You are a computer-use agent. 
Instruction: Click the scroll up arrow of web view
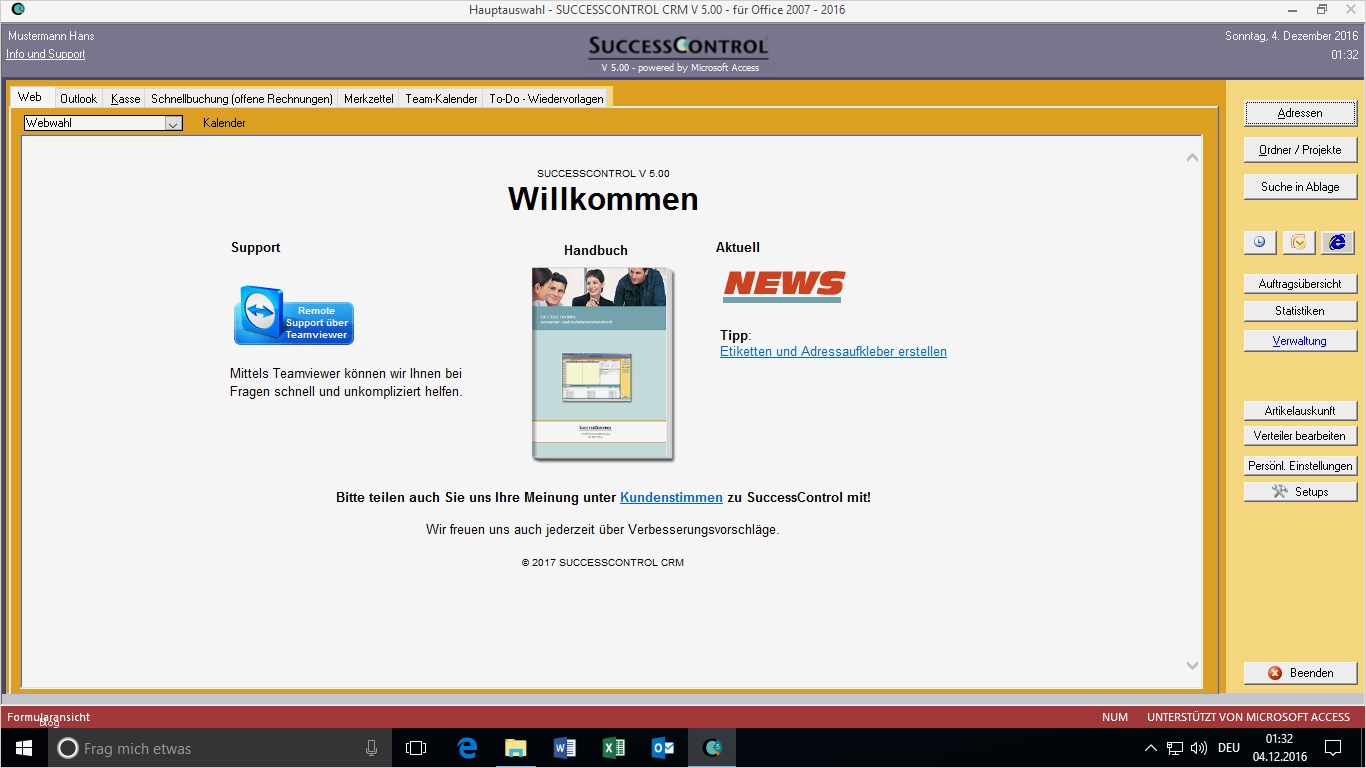tap(1192, 157)
